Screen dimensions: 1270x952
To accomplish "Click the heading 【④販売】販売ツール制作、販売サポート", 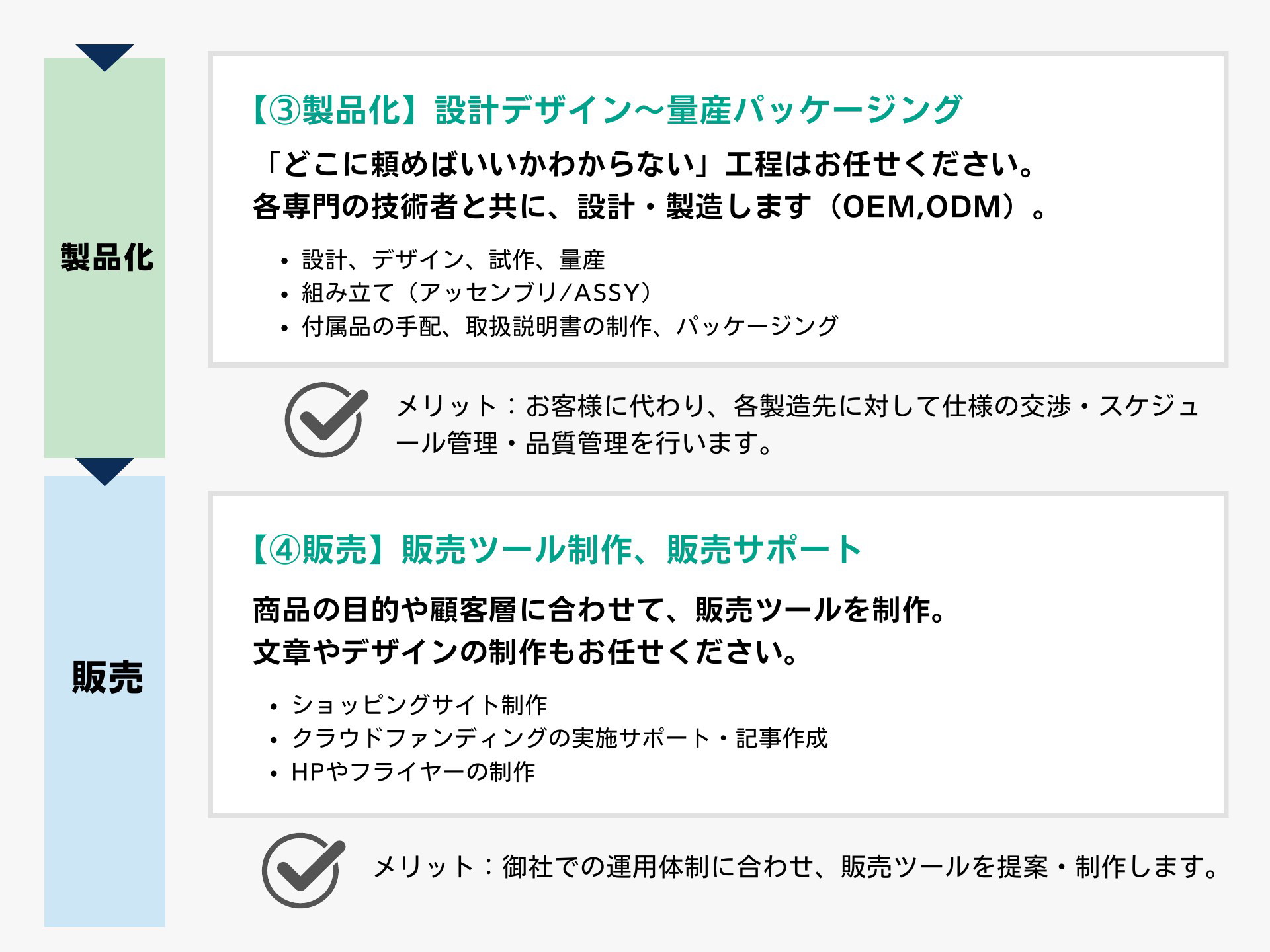I will (x=554, y=549).
